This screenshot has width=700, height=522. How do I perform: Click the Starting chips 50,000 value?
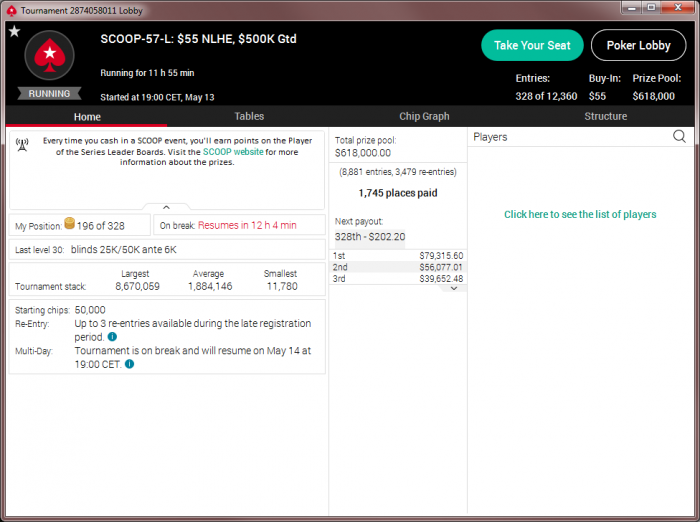[90, 310]
